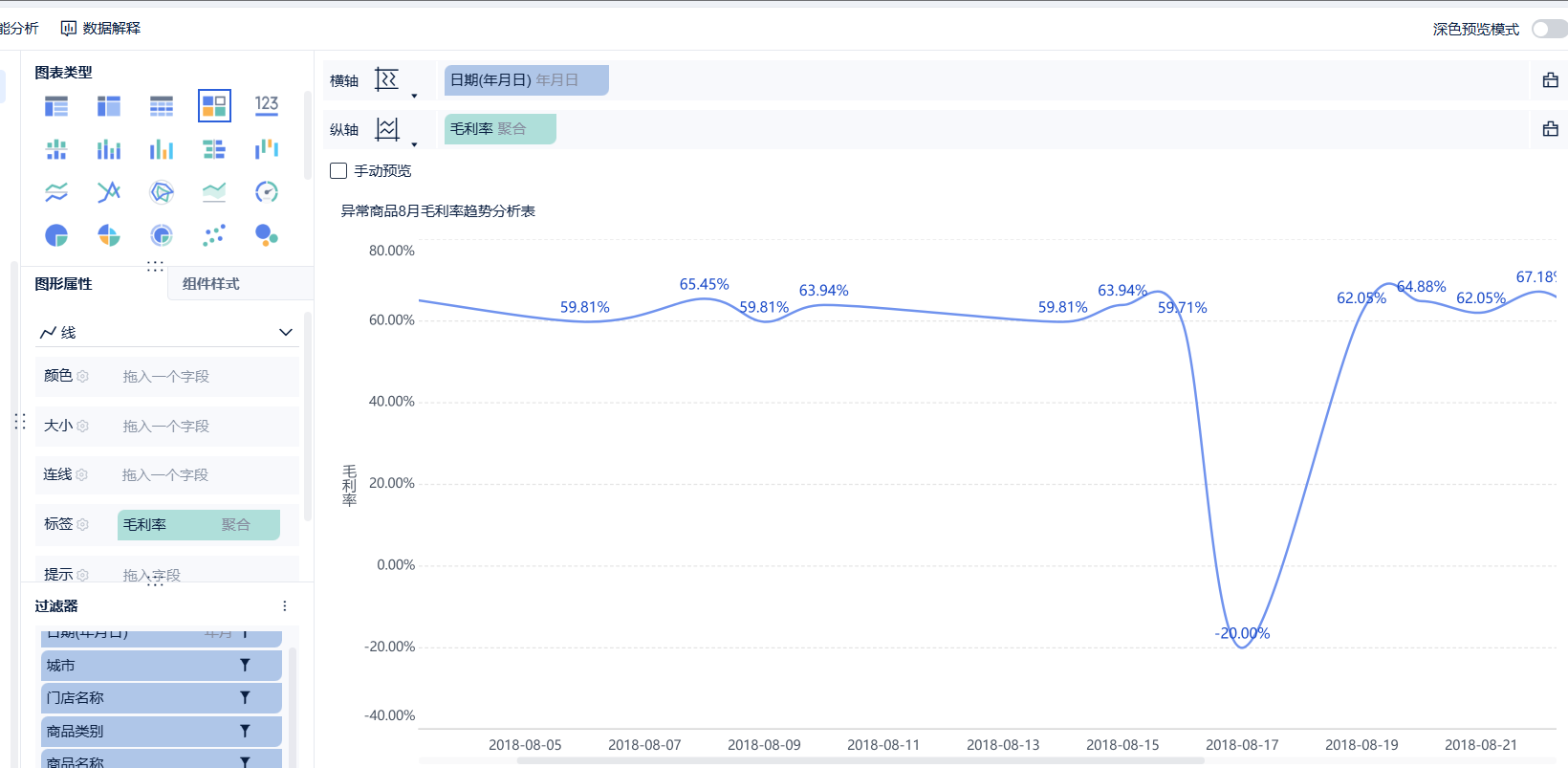Screen dimensions: 1568x768
Task: Select the radar chart type icon
Action: (162, 192)
